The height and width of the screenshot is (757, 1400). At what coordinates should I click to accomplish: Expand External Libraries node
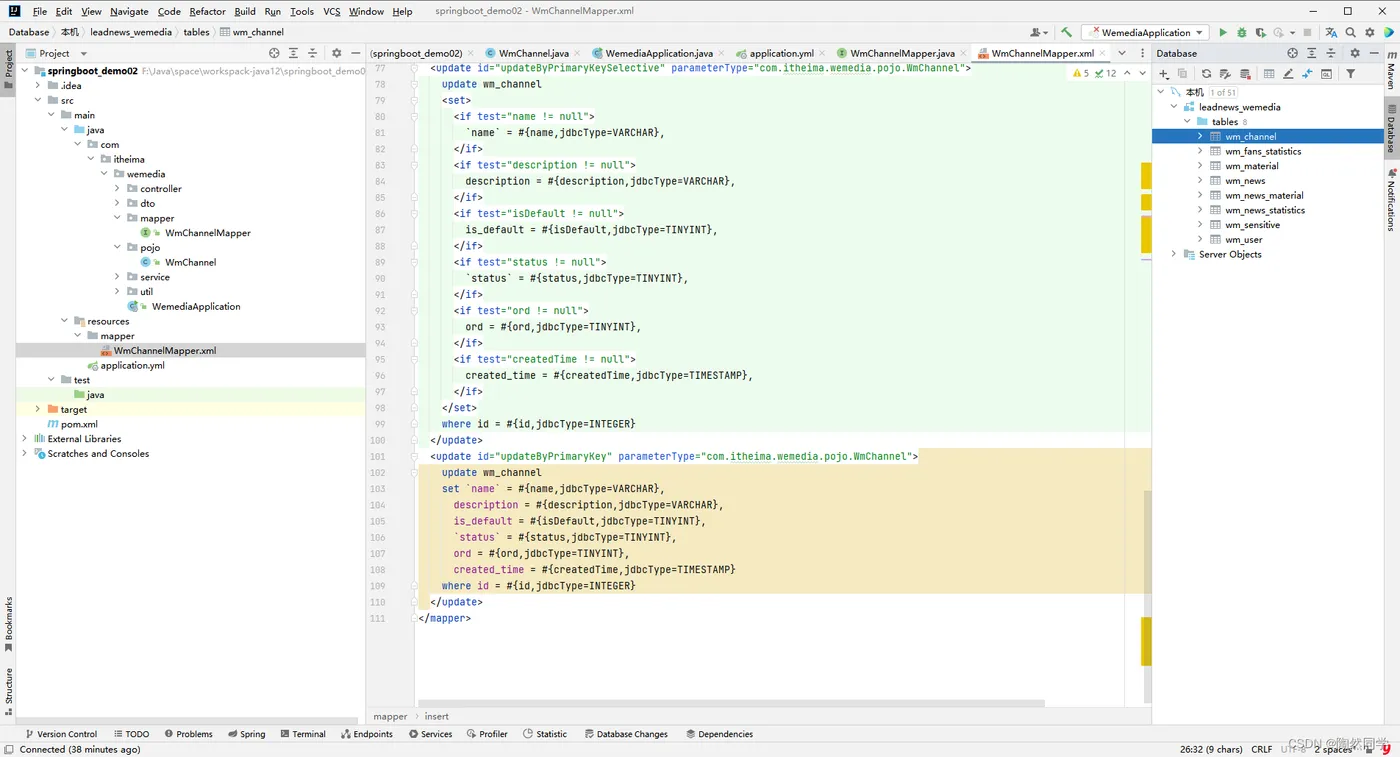click(x=25, y=438)
